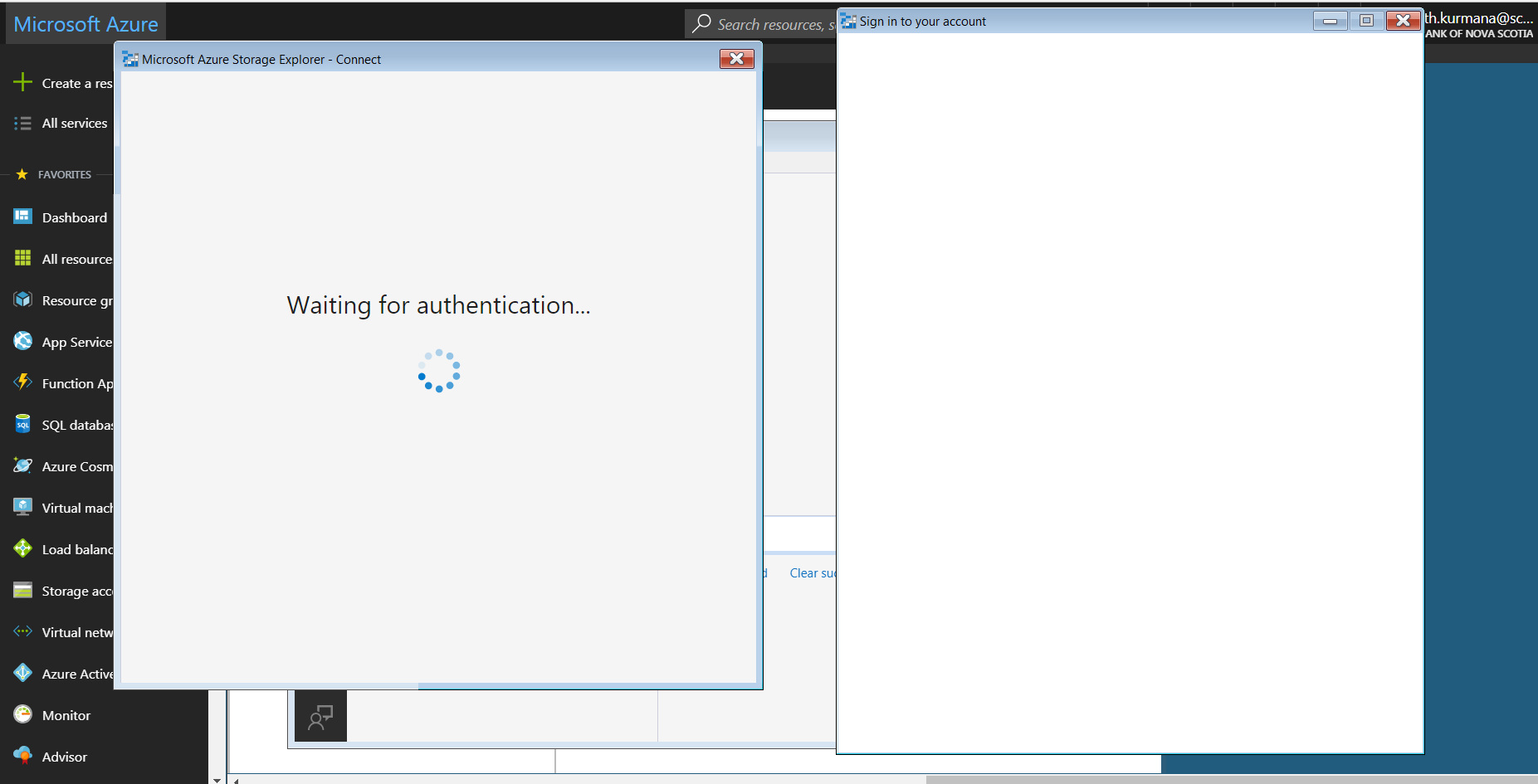Screen dimensions: 1538x784
Task: Open the Resource groups cube icon
Action: [22, 299]
